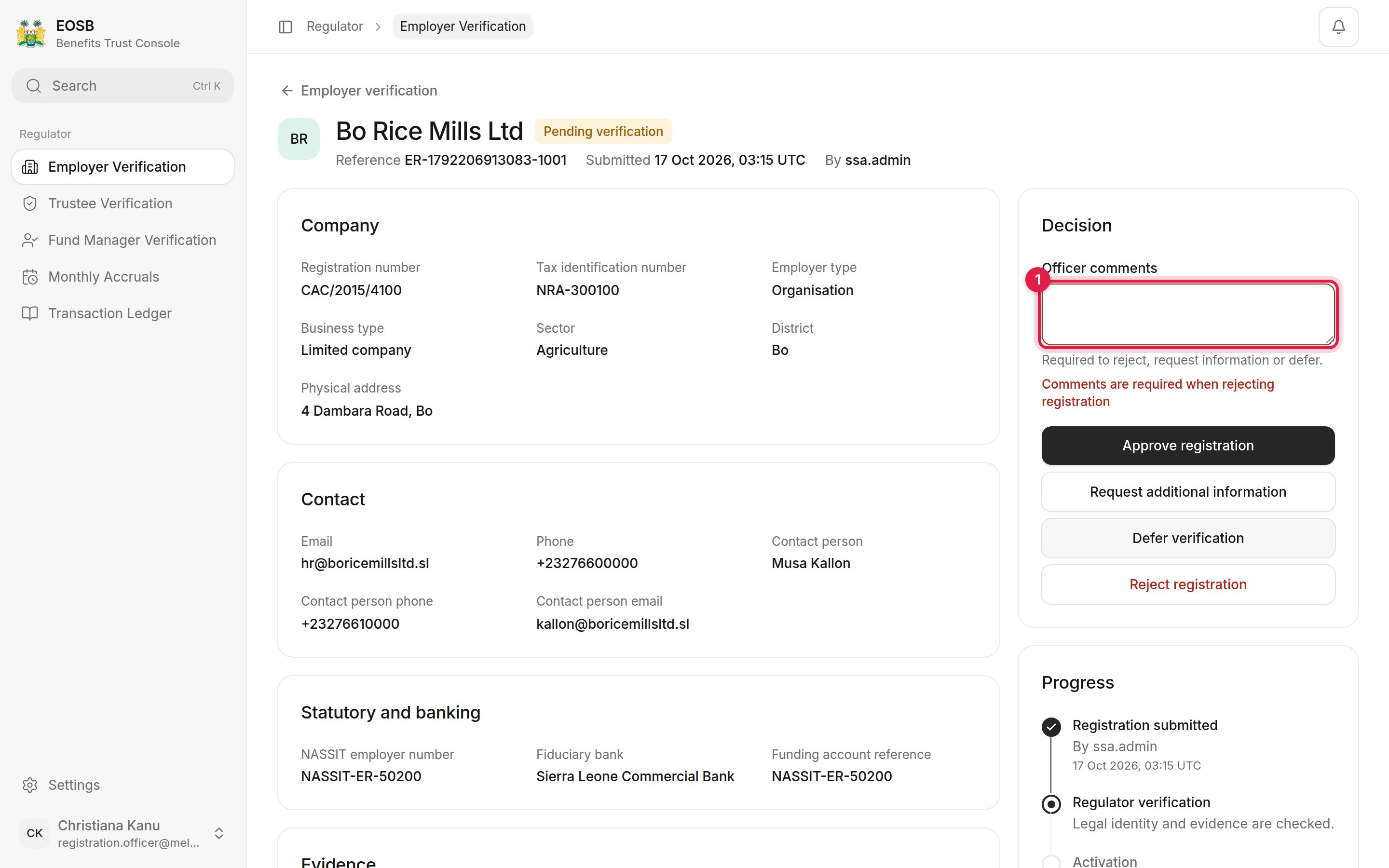This screenshot has height=868, width=1389.
Task: Focus the Officer comments text area
Action: tap(1187, 314)
